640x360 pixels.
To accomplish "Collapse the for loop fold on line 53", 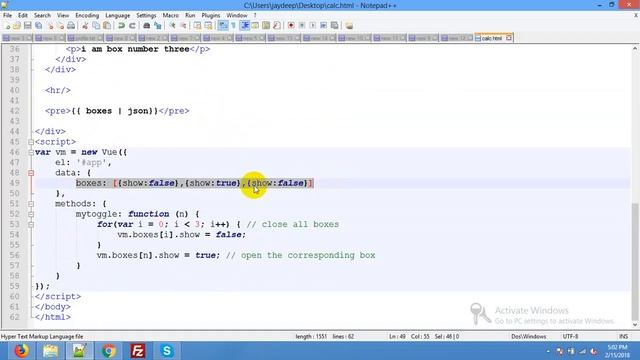I will point(31,224).
